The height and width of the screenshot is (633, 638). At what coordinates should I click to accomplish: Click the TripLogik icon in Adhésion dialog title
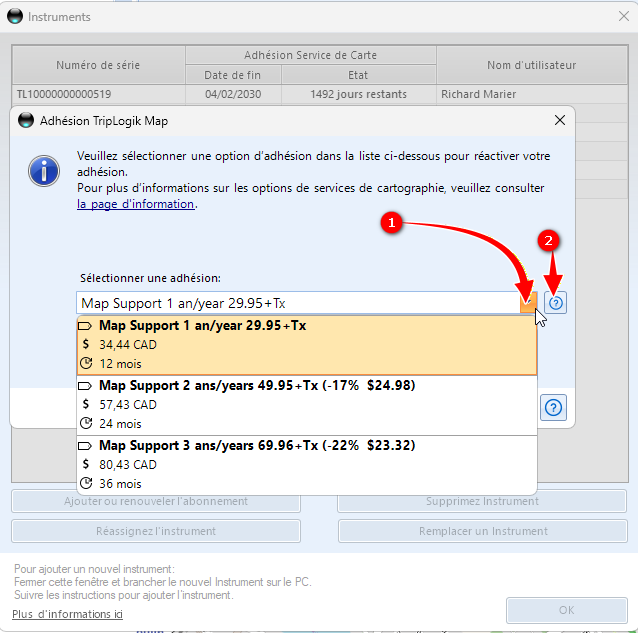coord(26,120)
